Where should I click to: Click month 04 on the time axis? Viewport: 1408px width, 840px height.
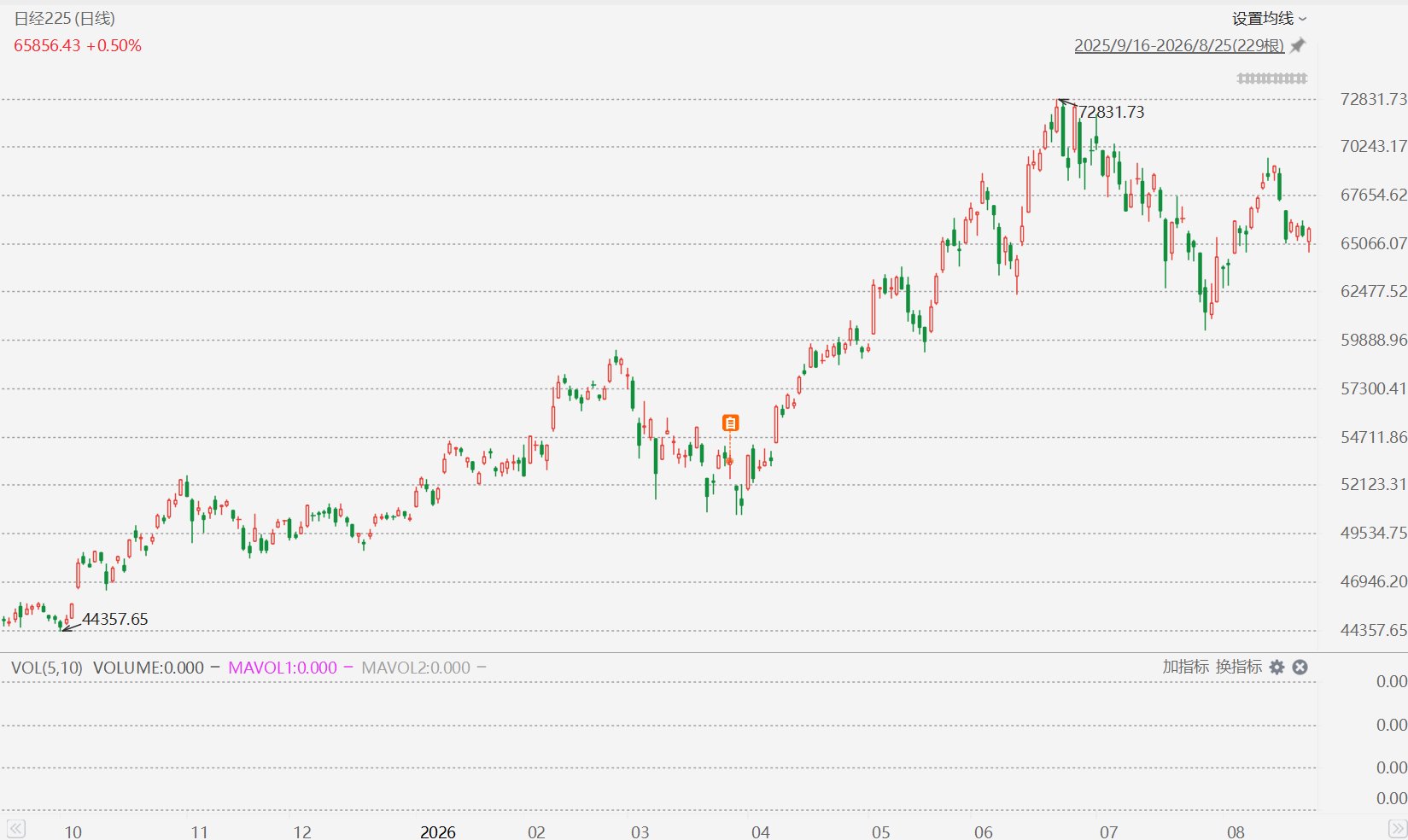tap(761, 831)
